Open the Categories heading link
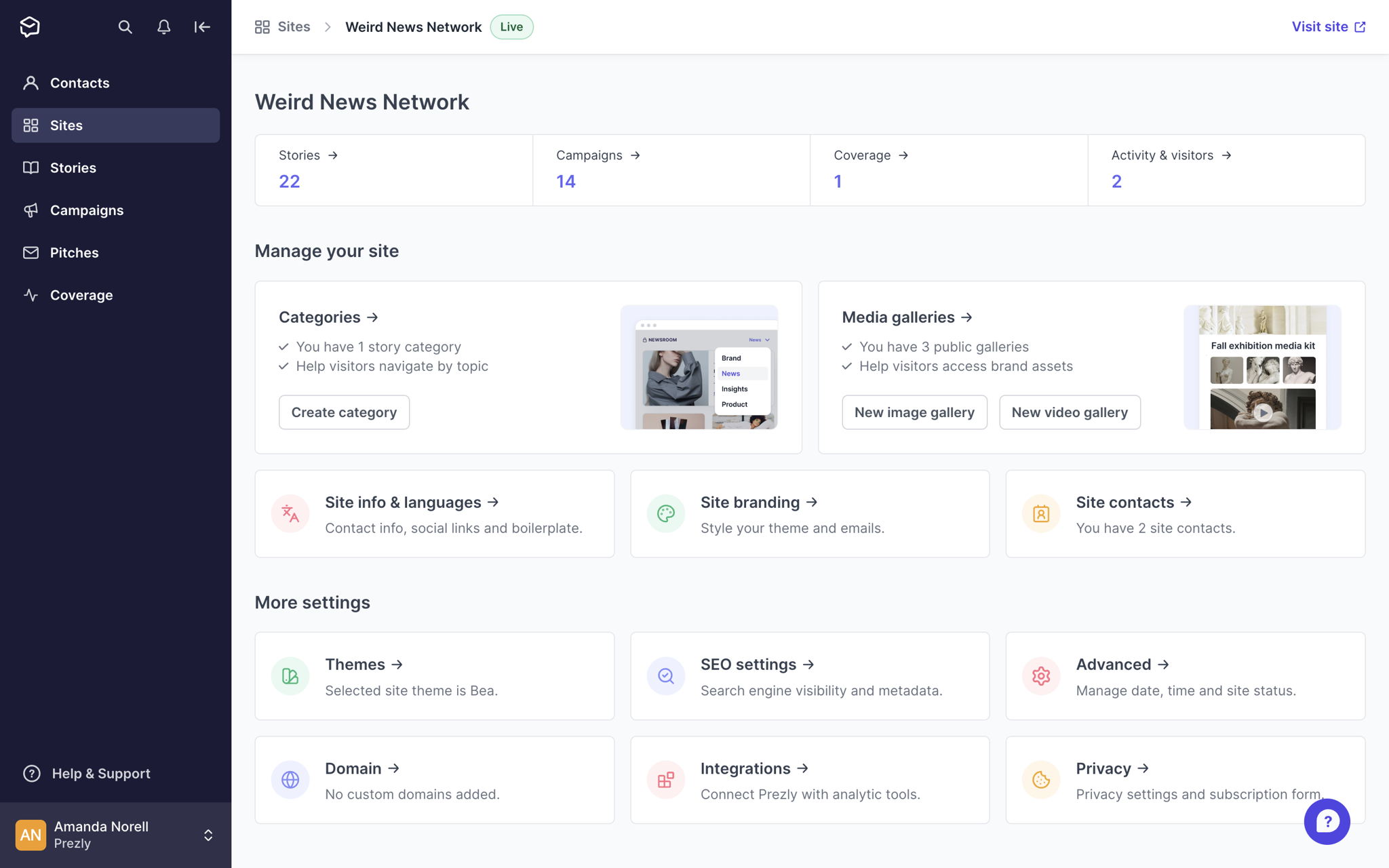Image resolution: width=1389 pixels, height=868 pixels. [328, 317]
